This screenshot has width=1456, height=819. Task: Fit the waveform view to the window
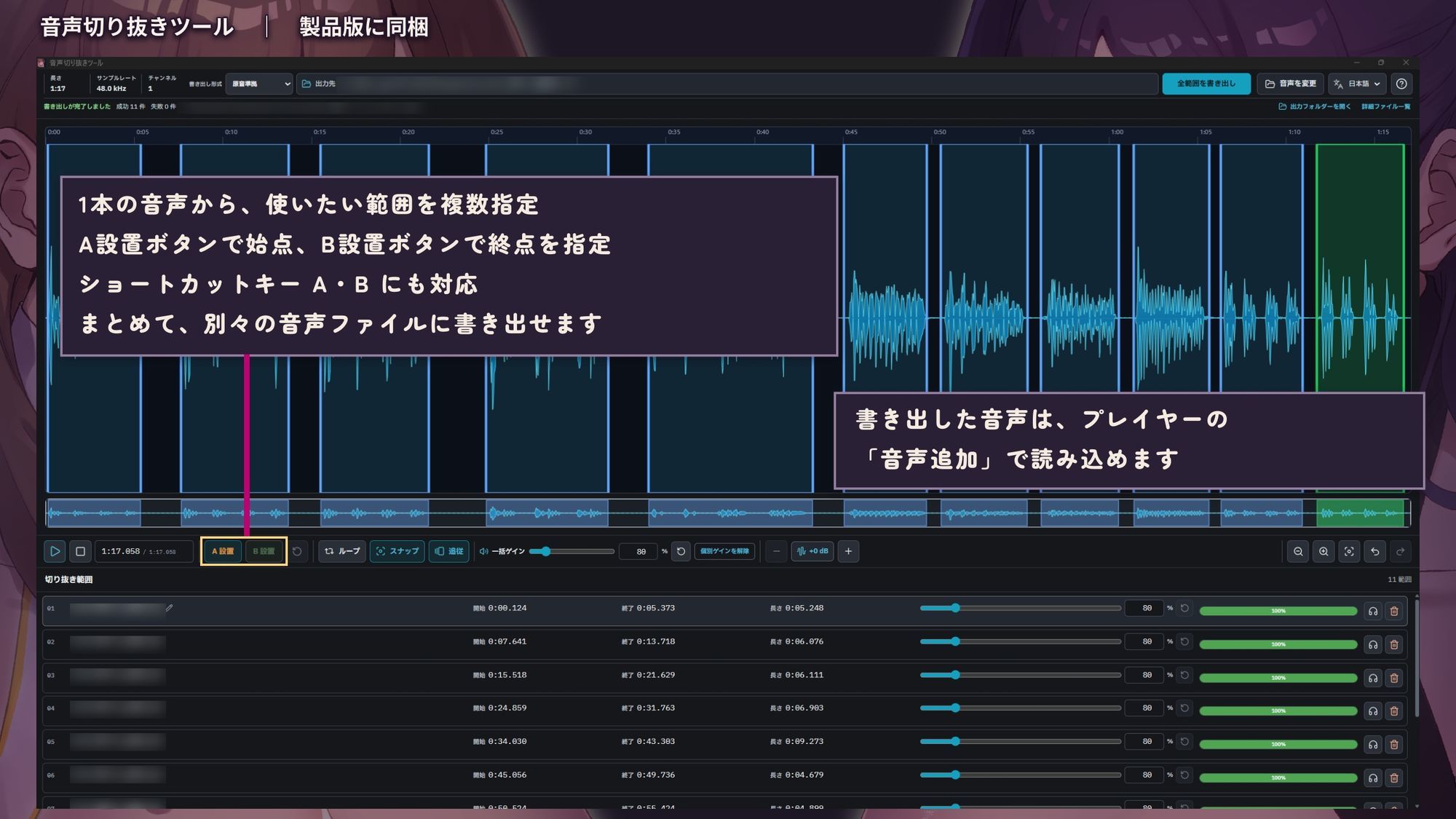coord(1349,551)
